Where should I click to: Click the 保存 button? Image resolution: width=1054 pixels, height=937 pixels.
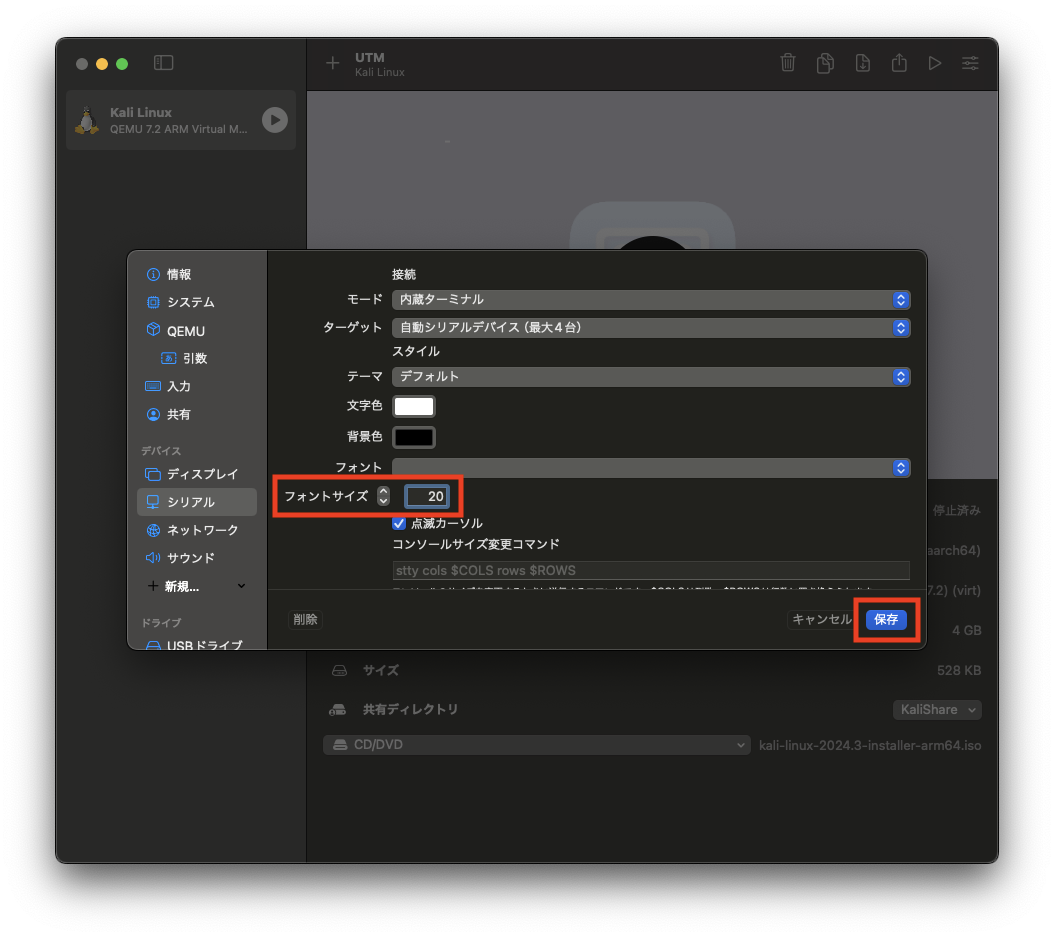tap(886, 619)
